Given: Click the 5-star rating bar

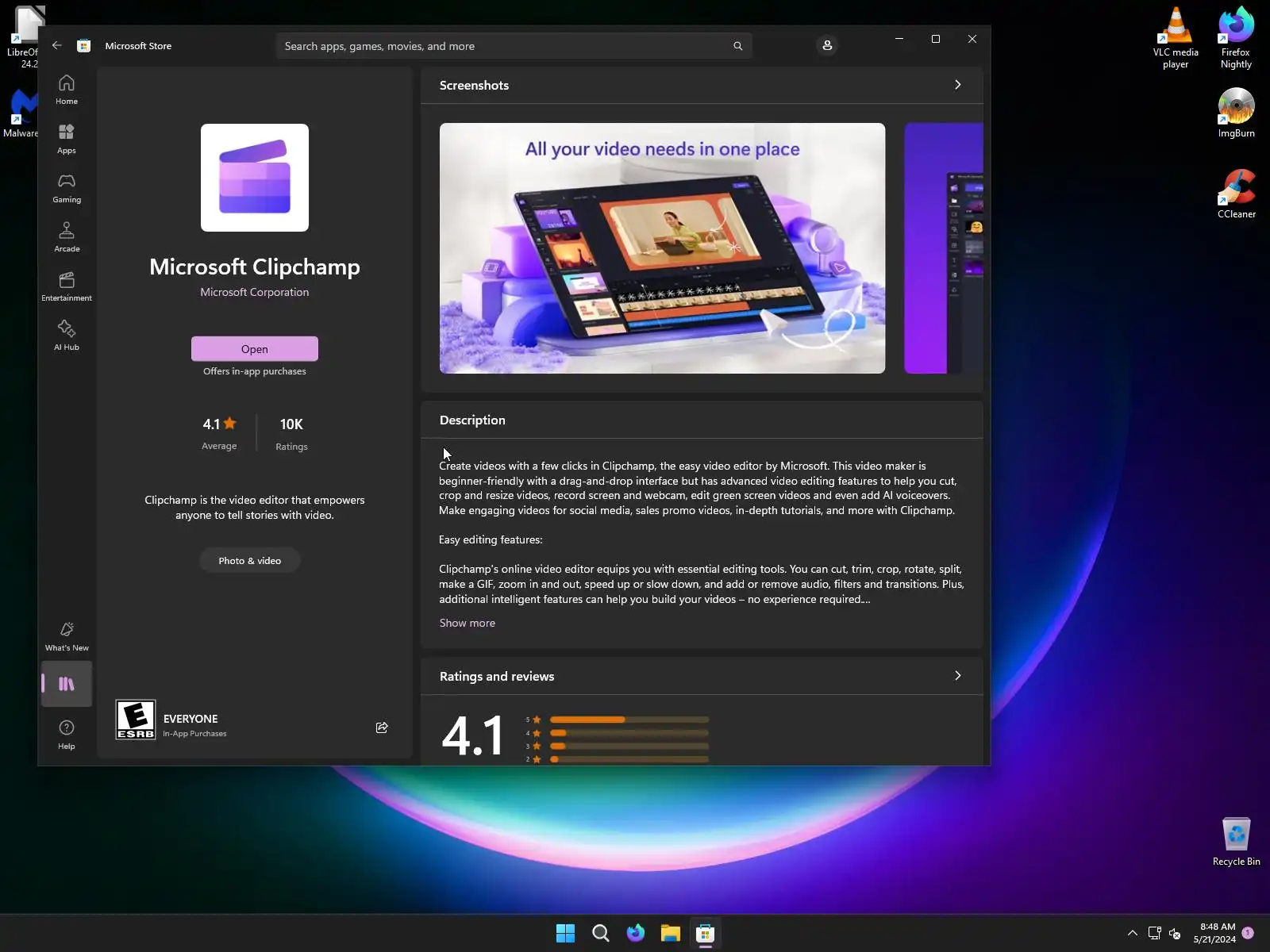Looking at the screenshot, I should coord(629,720).
